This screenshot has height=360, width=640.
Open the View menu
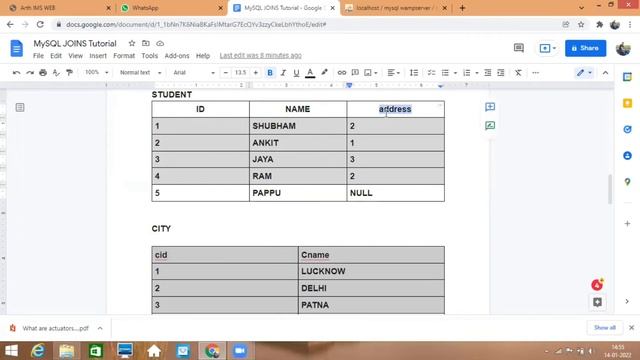tap(76, 56)
